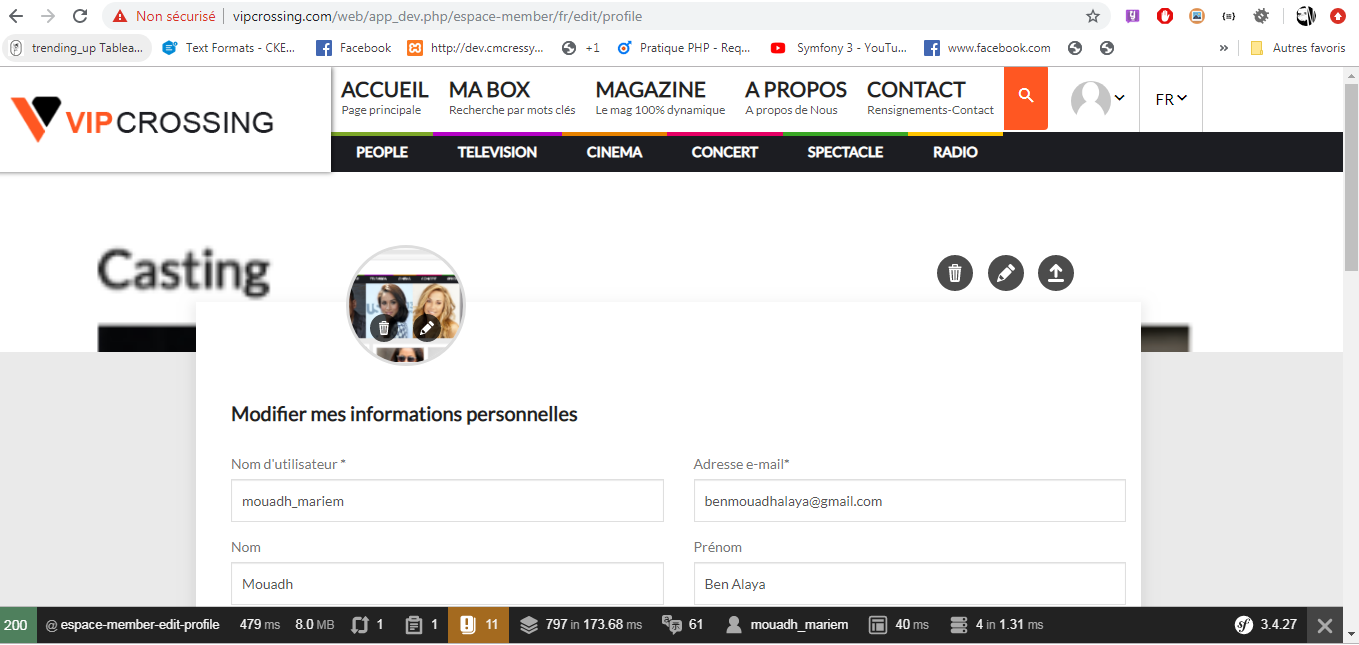Bookmark this page with the star icon
Image resolution: width=1359 pixels, height=645 pixels.
tap(1093, 16)
